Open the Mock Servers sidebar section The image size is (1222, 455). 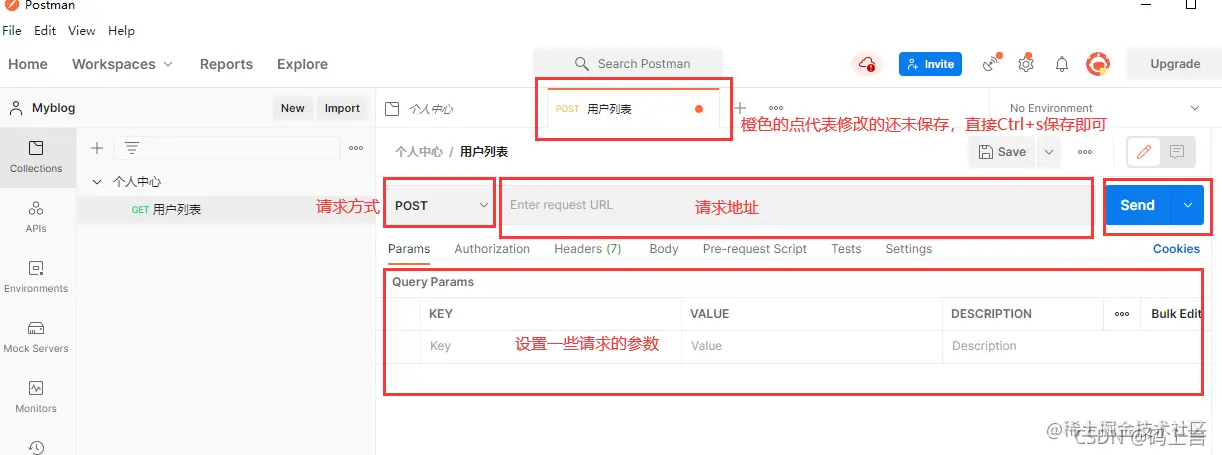click(x=36, y=337)
